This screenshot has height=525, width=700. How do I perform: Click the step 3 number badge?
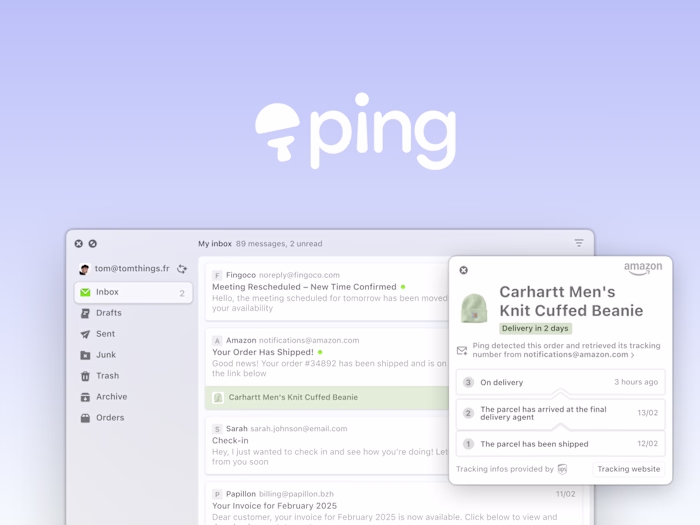tap(468, 382)
